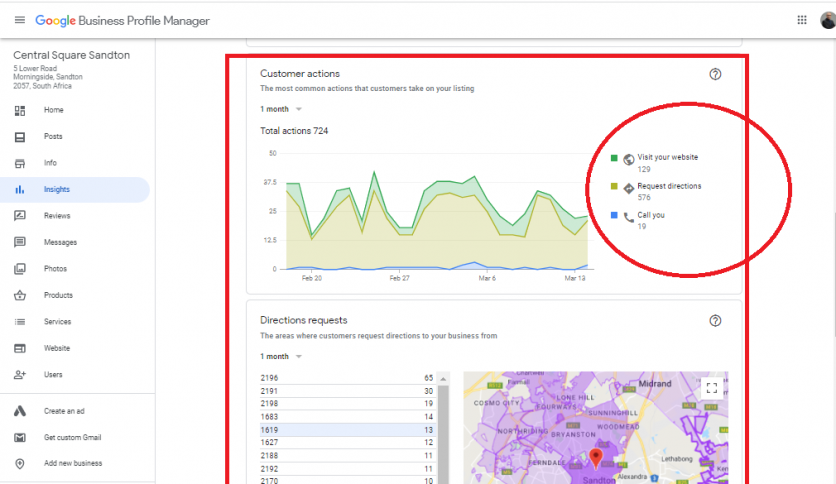The image size is (836, 484).
Task: Open Website section
Action: 57,348
